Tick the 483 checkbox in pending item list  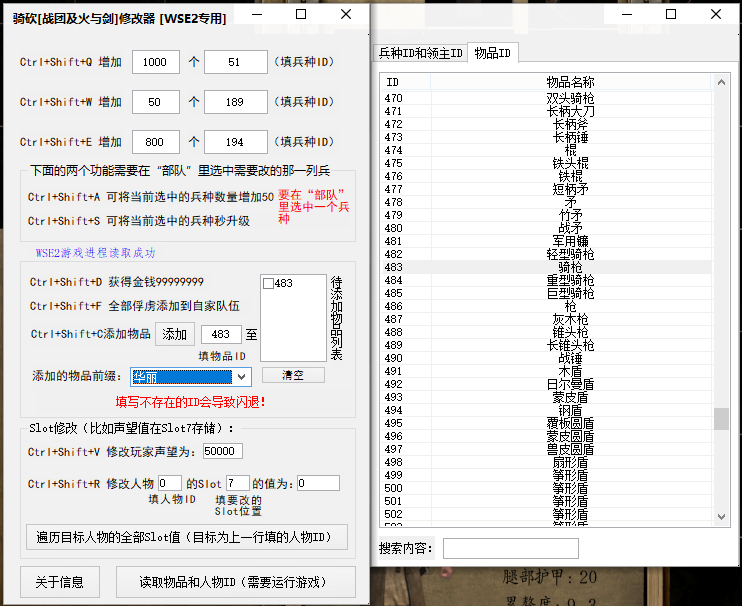(x=268, y=284)
